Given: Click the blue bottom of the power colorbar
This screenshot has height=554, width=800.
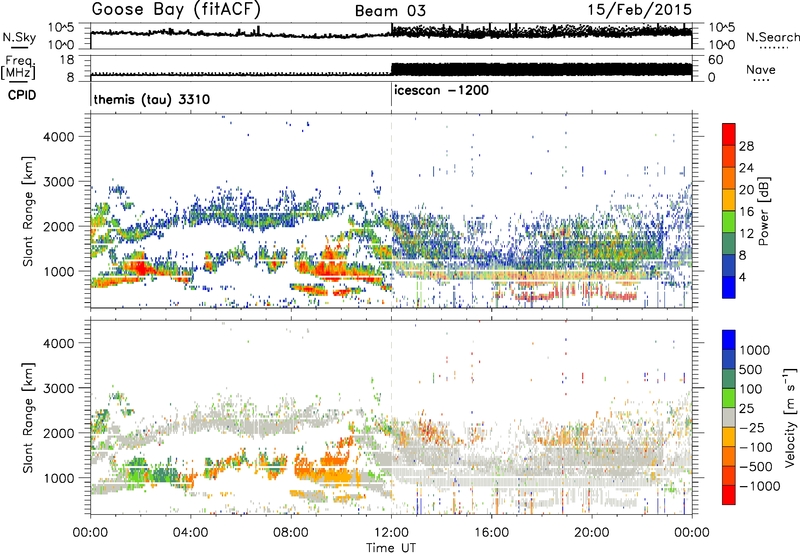Looking at the screenshot, I should coord(729,288).
